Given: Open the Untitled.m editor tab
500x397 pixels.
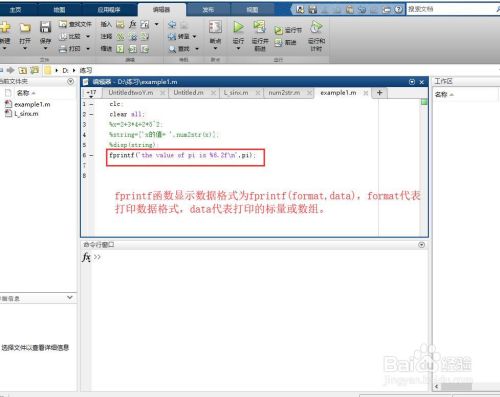Looking at the screenshot, I should (x=188, y=93).
